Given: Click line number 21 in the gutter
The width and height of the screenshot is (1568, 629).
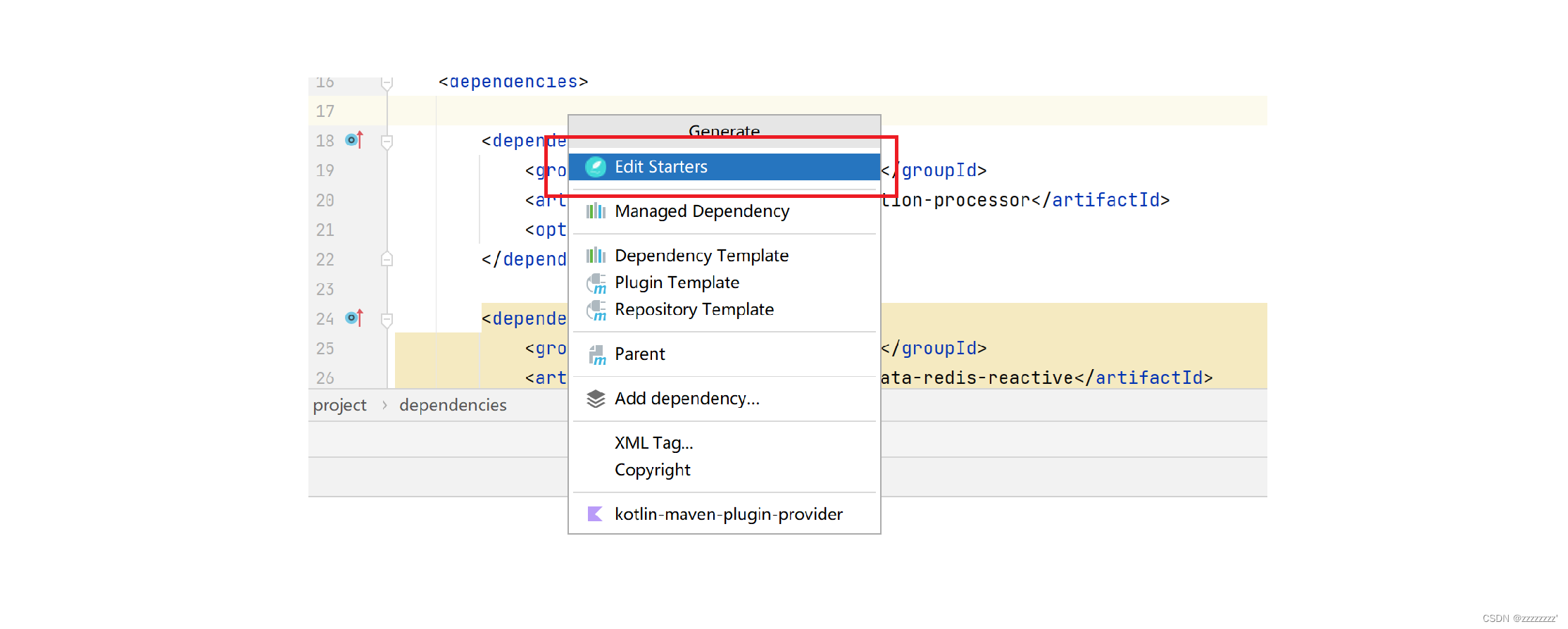Looking at the screenshot, I should (325, 230).
